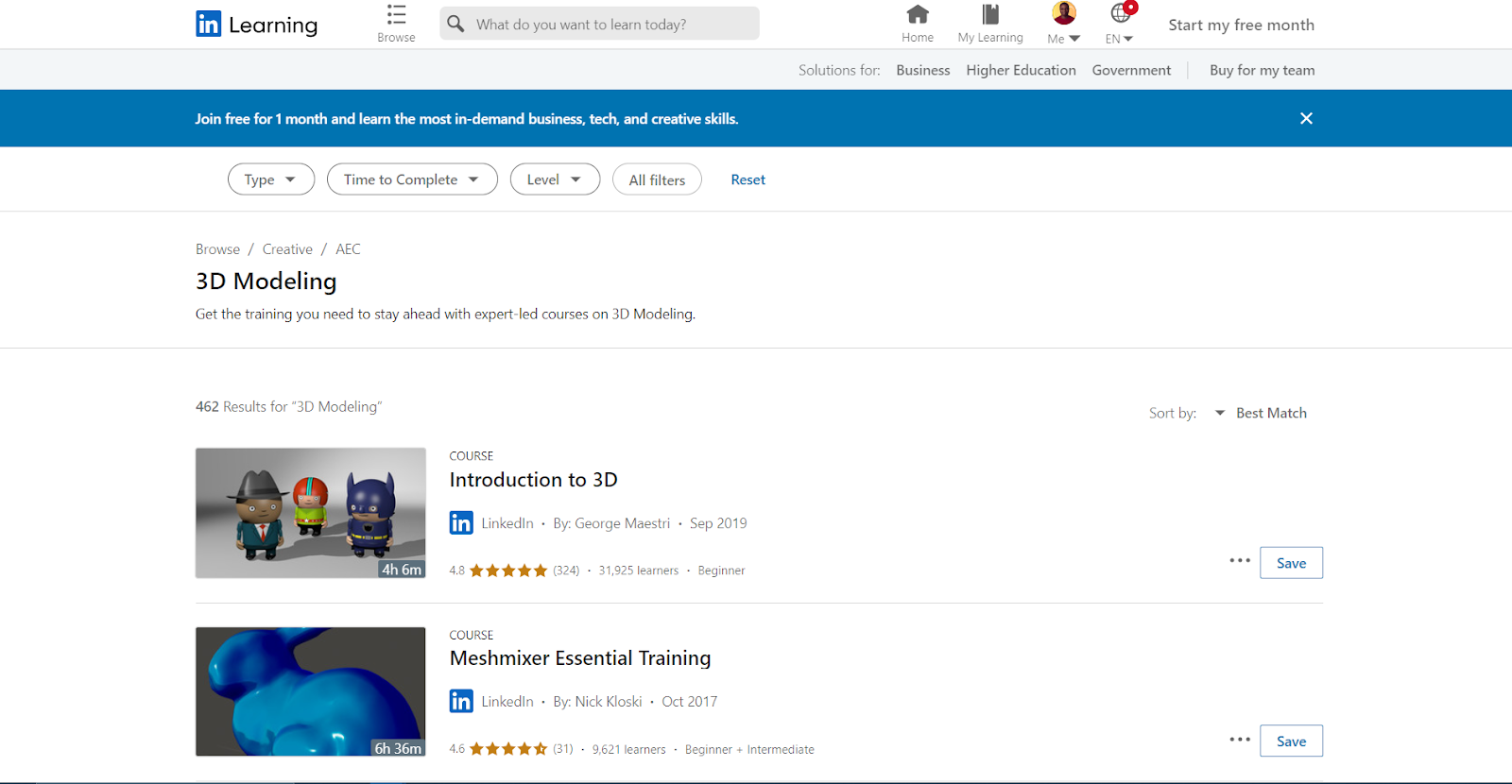Expand the Level filter dropdown
This screenshot has width=1512, height=784.
555,179
